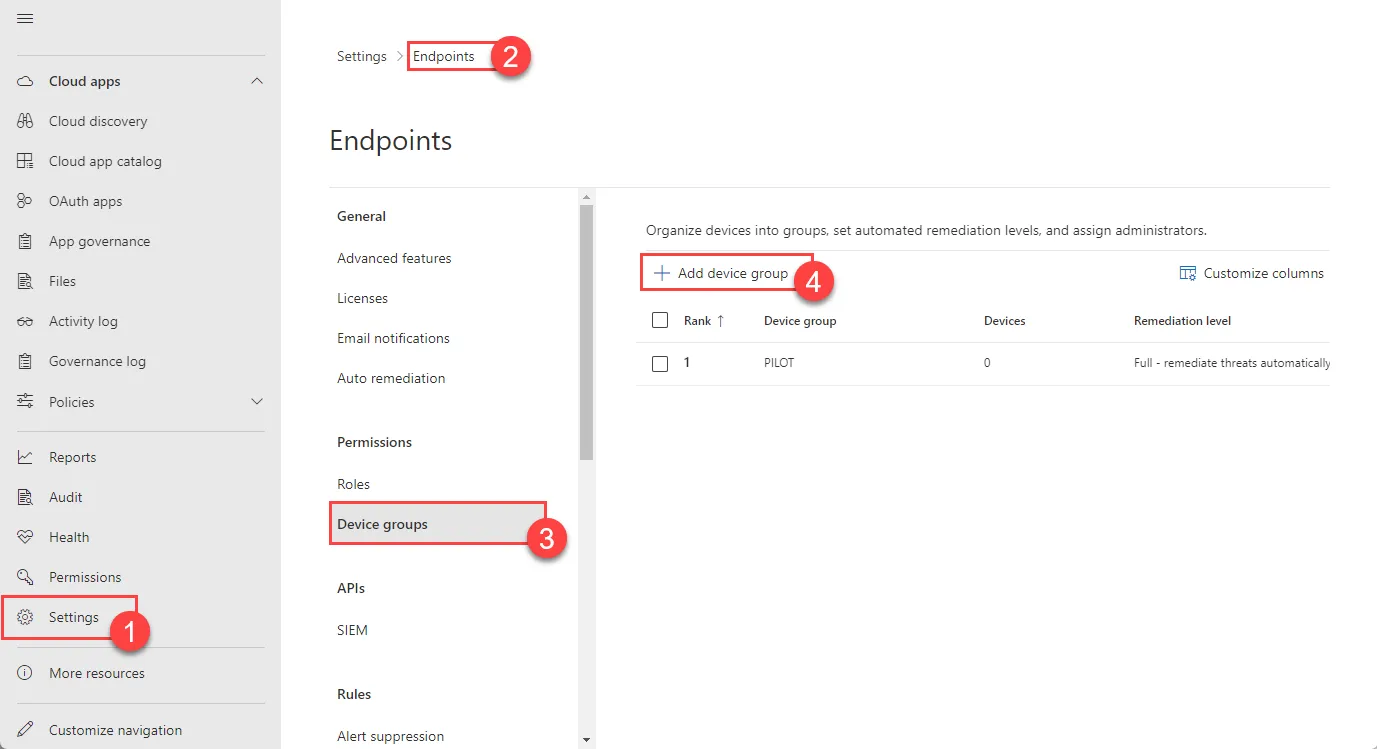Select Device groups in settings list
This screenshot has height=749, width=1377.
438,524
